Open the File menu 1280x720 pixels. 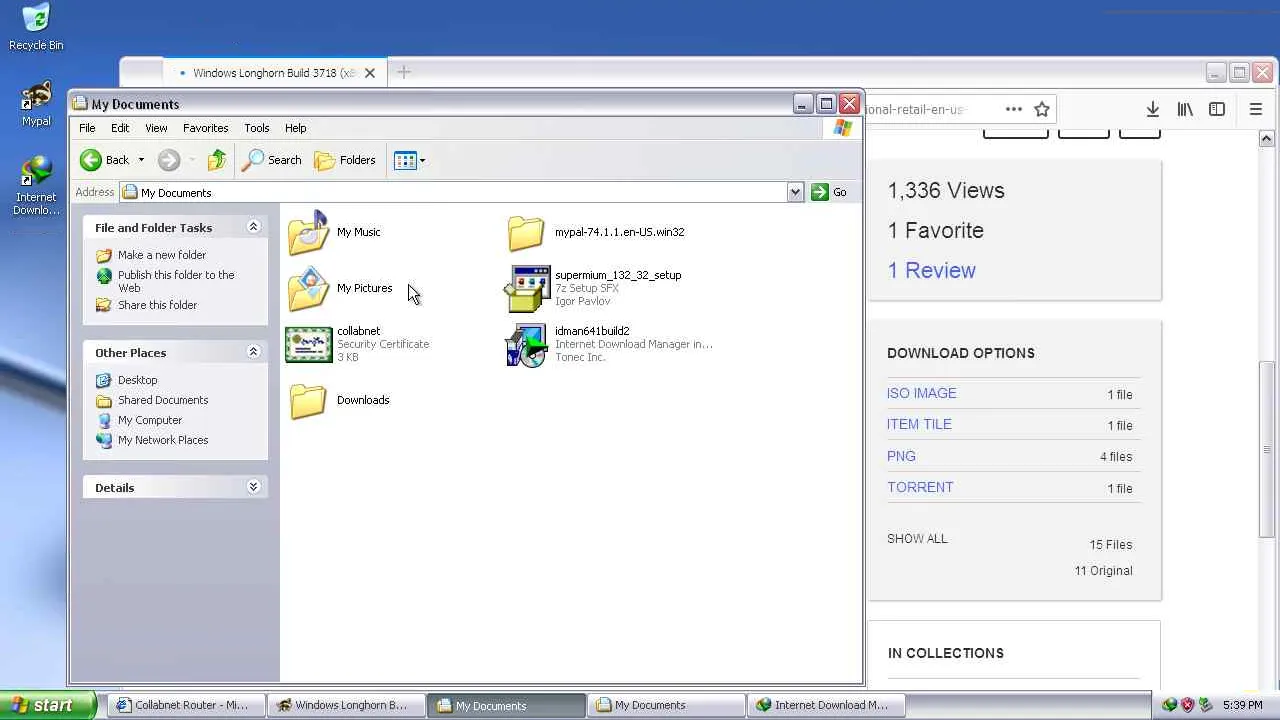87,128
